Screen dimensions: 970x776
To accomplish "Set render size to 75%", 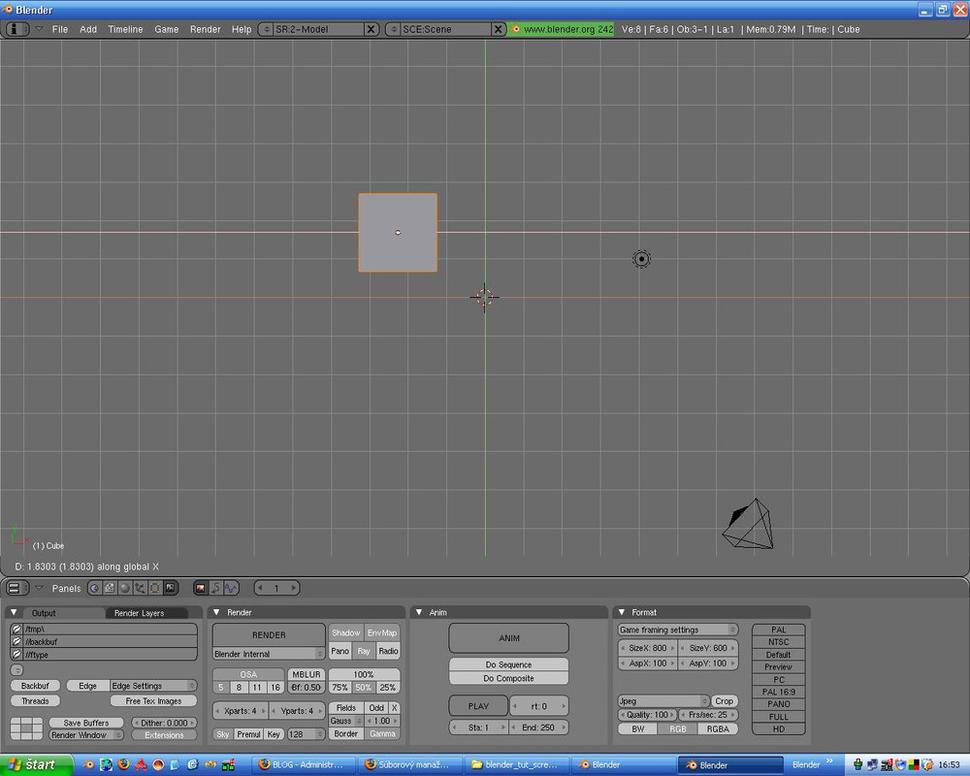I will click(340, 688).
